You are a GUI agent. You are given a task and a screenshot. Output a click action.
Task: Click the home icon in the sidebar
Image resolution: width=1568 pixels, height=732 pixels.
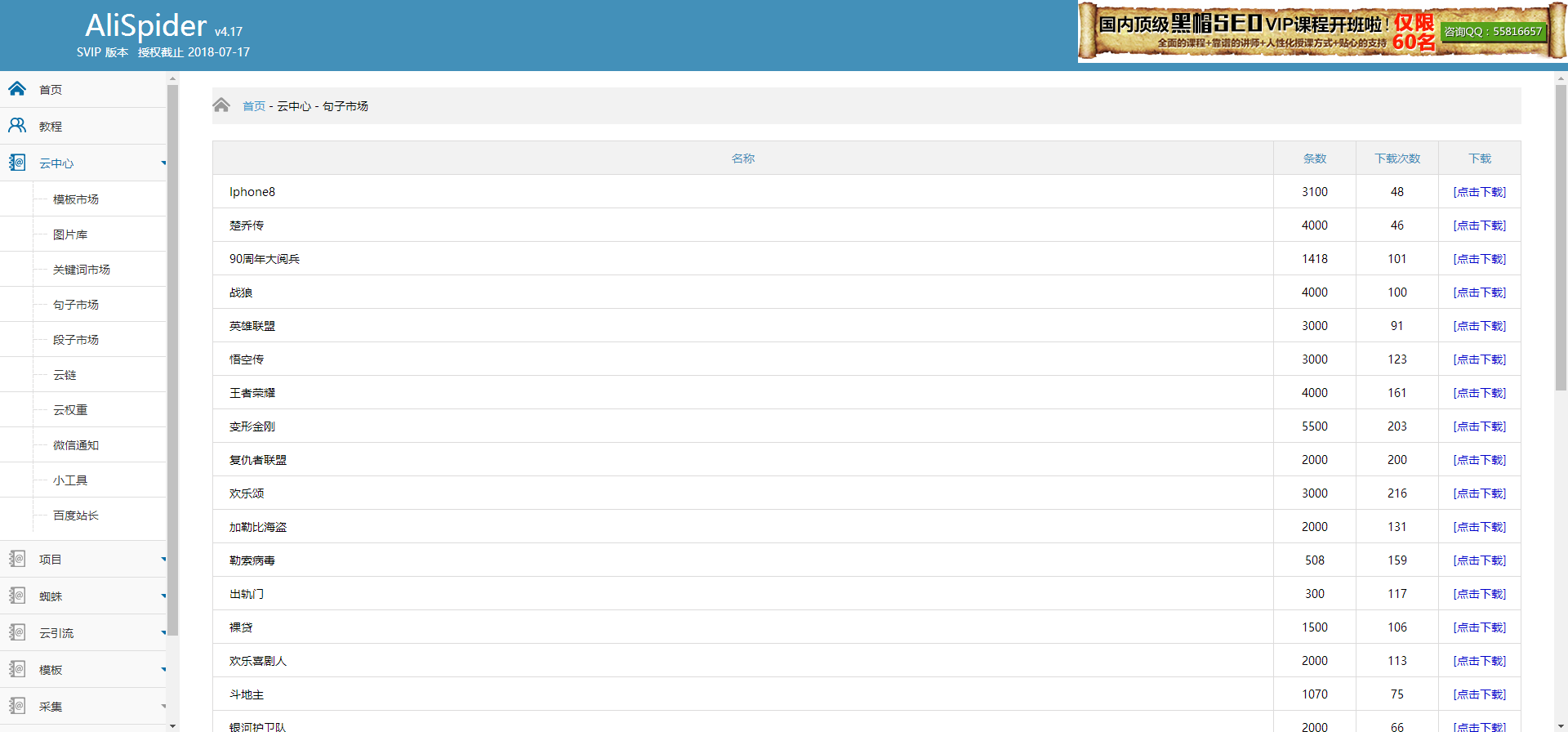point(17,89)
